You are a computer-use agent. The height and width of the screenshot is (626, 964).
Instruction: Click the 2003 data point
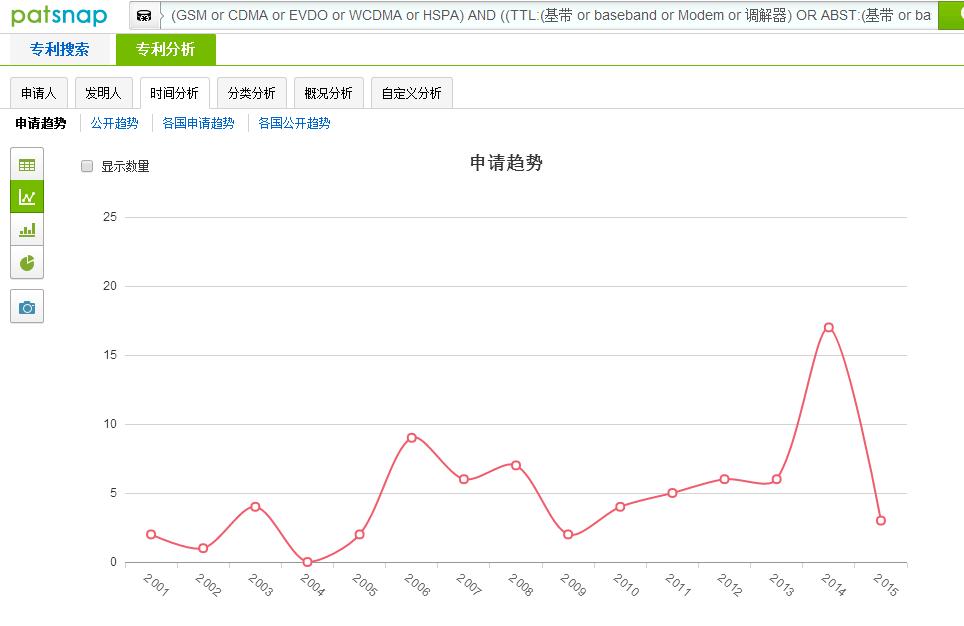[255, 507]
